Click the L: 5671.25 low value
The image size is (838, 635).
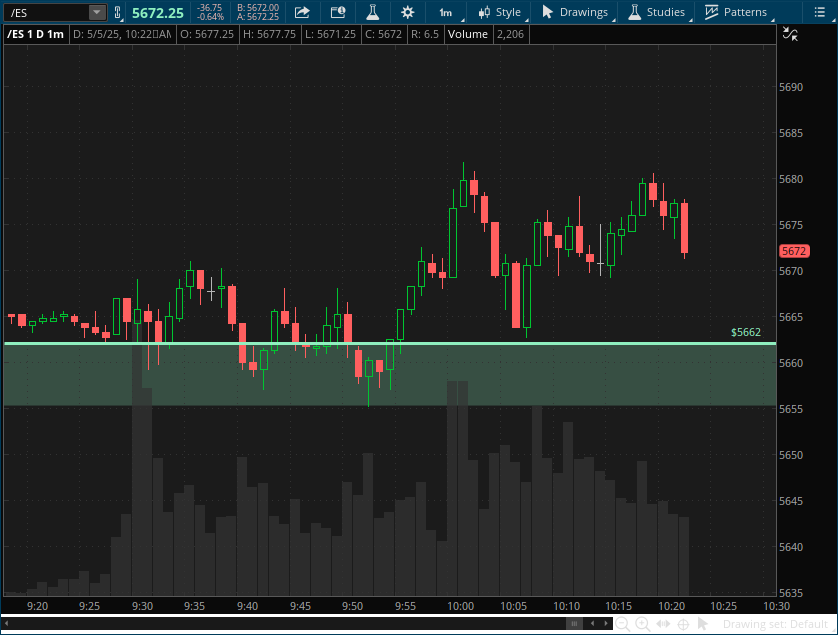(x=330, y=34)
